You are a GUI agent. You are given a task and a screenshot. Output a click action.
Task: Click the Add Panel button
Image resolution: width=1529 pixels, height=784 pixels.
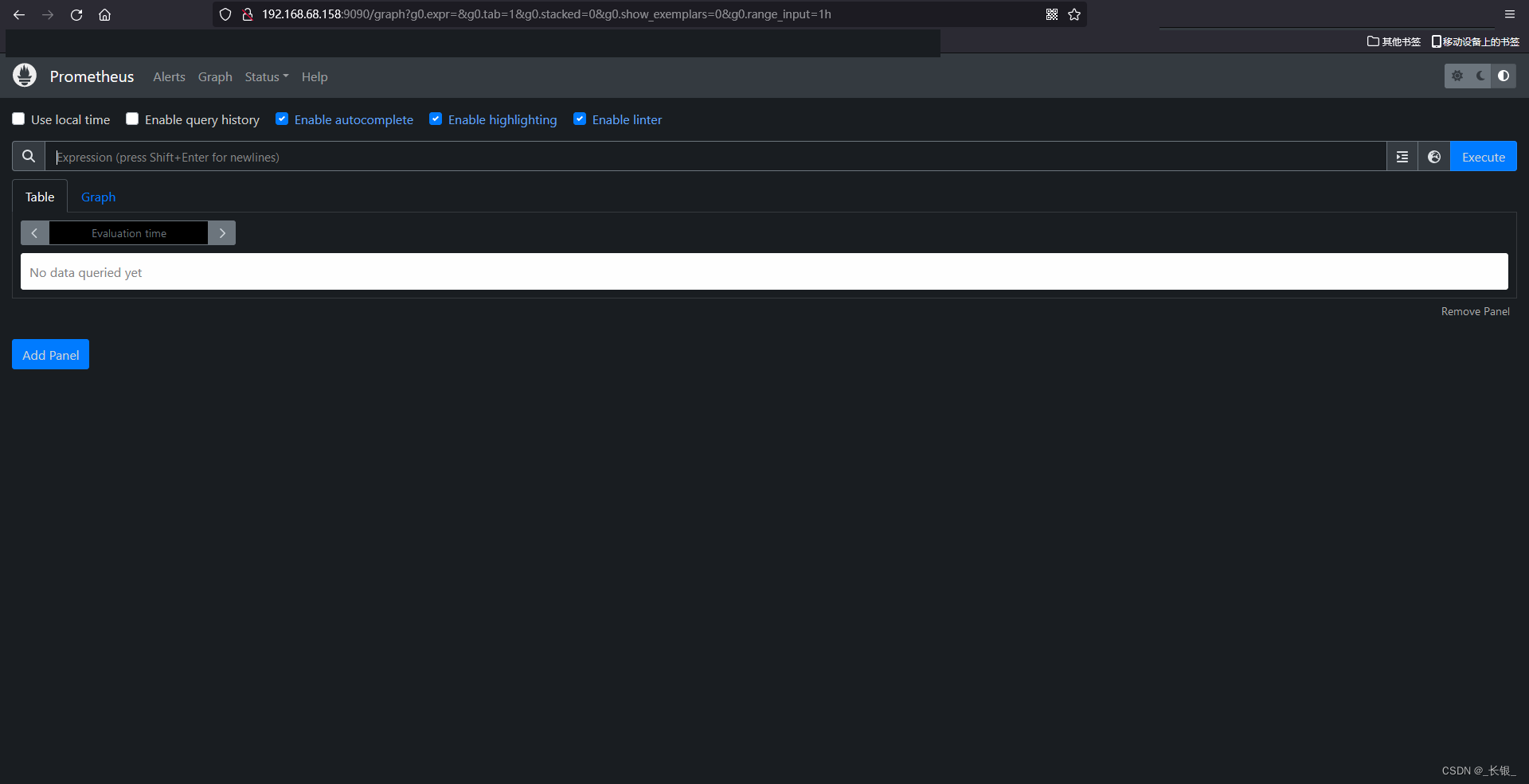coord(50,355)
